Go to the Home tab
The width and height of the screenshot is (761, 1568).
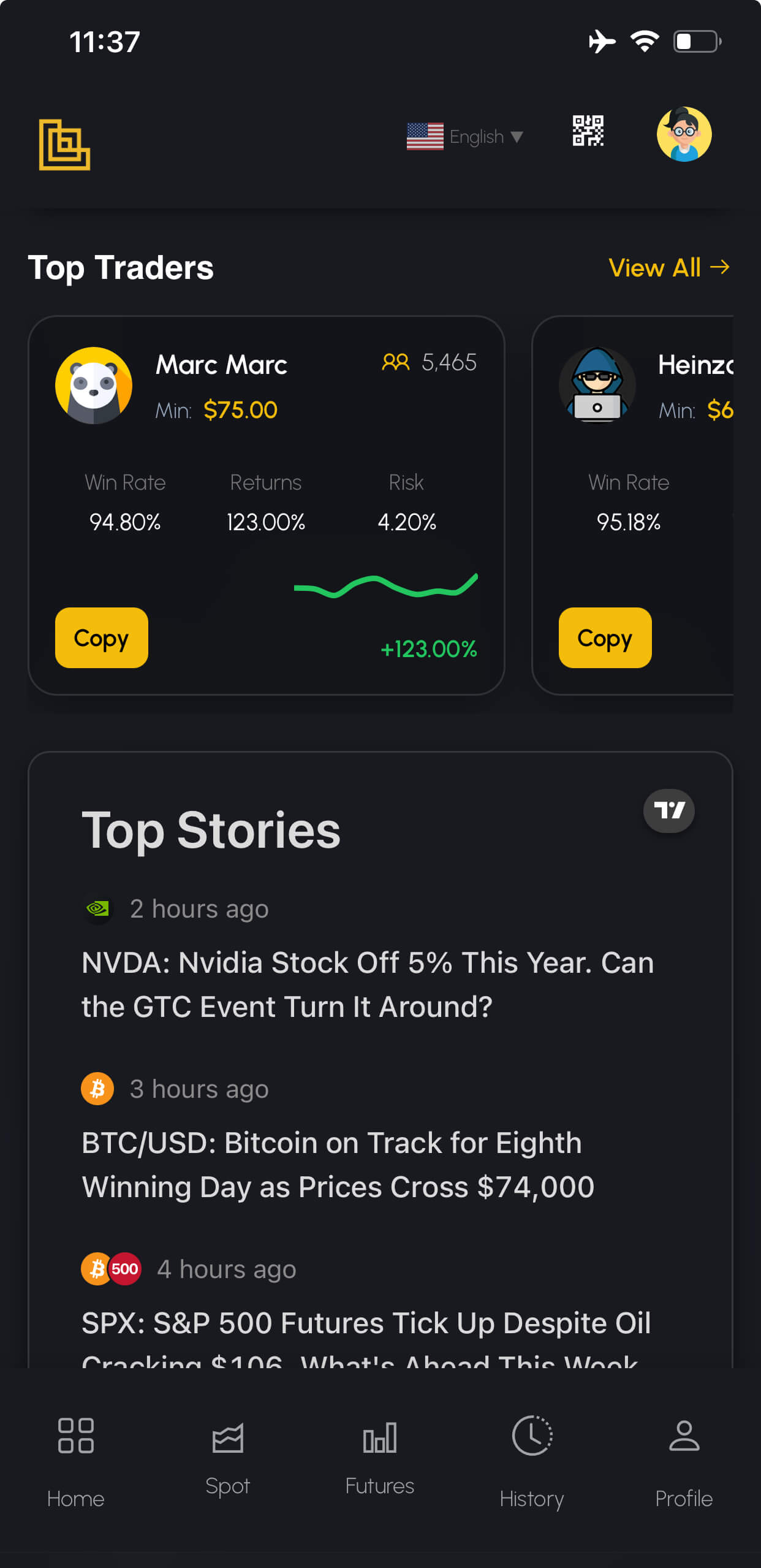click(x=76, y=1460)
